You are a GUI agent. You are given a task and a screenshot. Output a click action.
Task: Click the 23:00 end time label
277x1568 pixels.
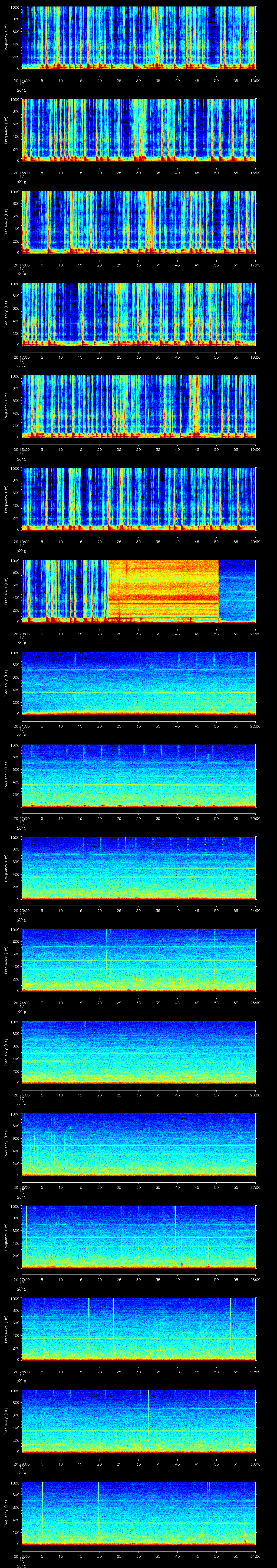point(256,819)
